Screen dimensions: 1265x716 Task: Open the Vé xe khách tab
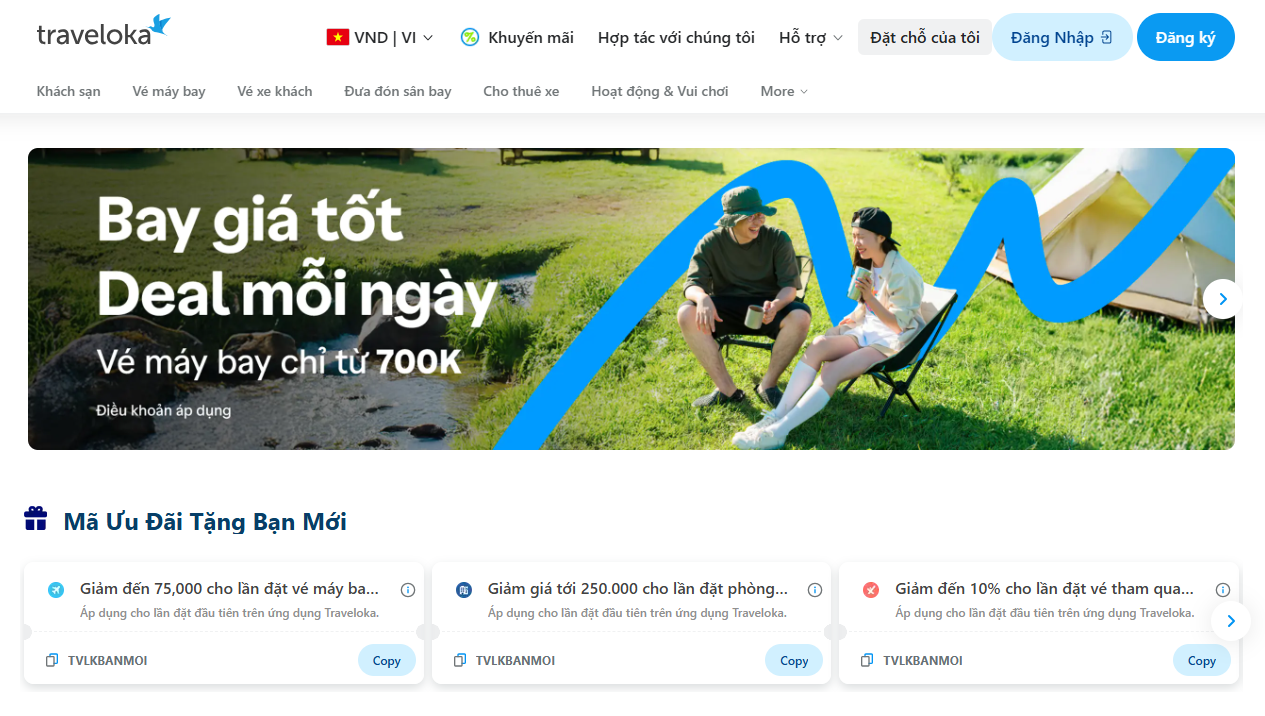pos(275,91)
